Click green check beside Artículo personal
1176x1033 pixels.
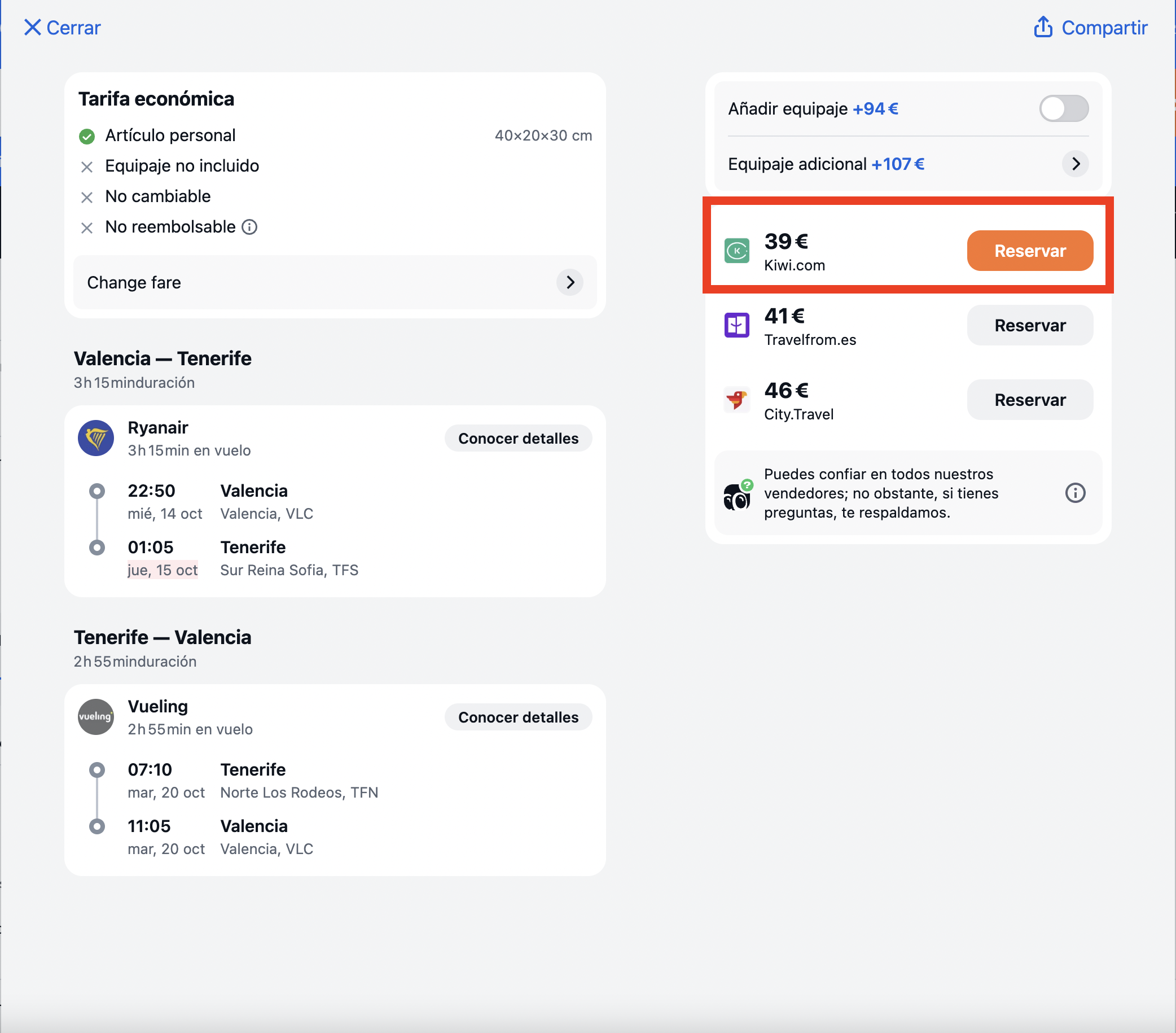pos(86,137)
